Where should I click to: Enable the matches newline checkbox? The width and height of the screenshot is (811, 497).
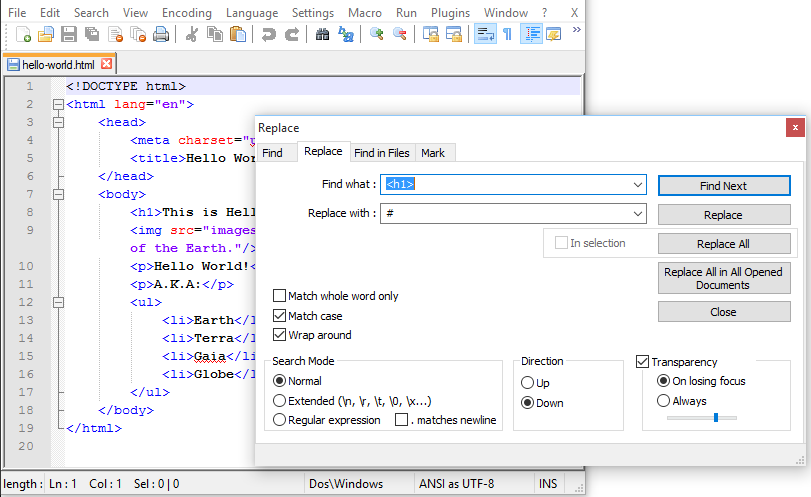point(401,419)
